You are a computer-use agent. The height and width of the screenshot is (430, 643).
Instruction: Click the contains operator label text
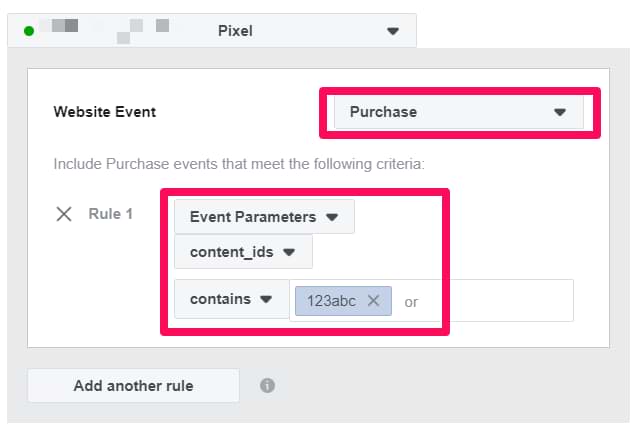point(220,299)
